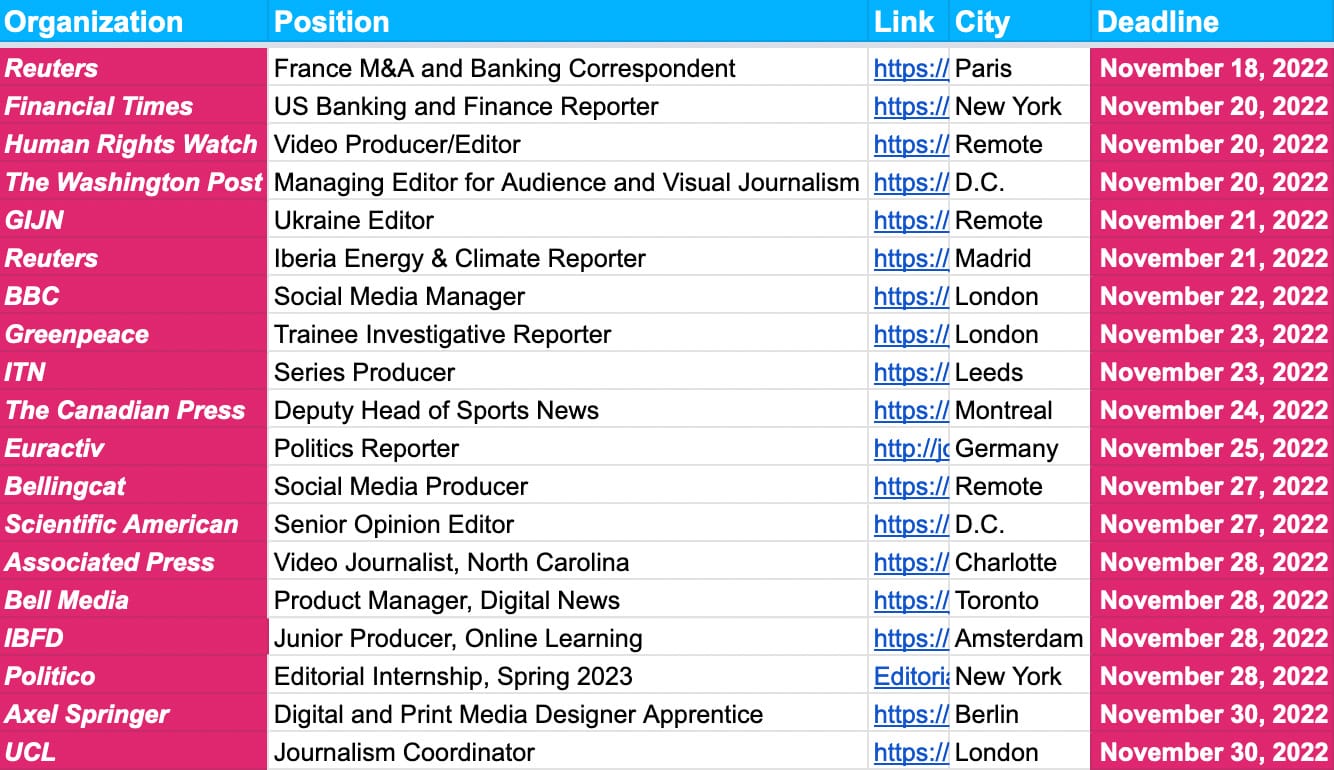Select the Human Rights Watch organization cell
Viewport: 1334px width, 770px height.
click(131, 144)
